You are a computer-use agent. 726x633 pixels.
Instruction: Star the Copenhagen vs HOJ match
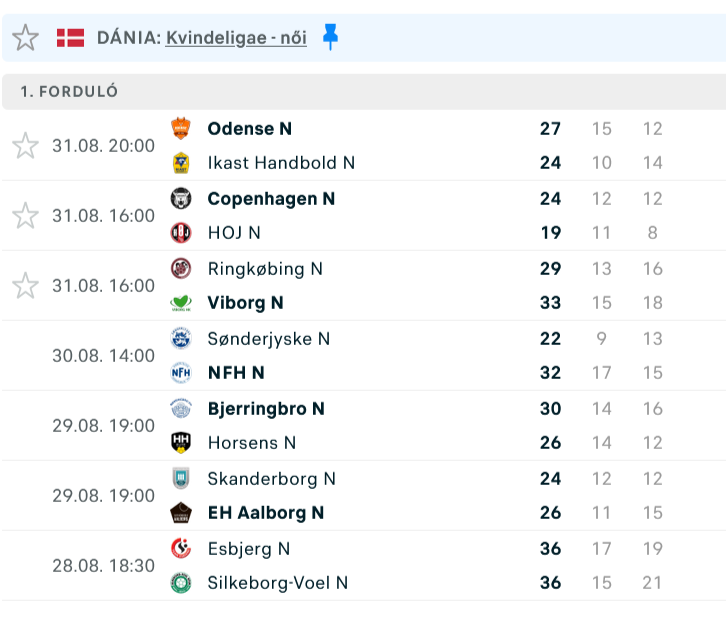(x=25, y=216)
